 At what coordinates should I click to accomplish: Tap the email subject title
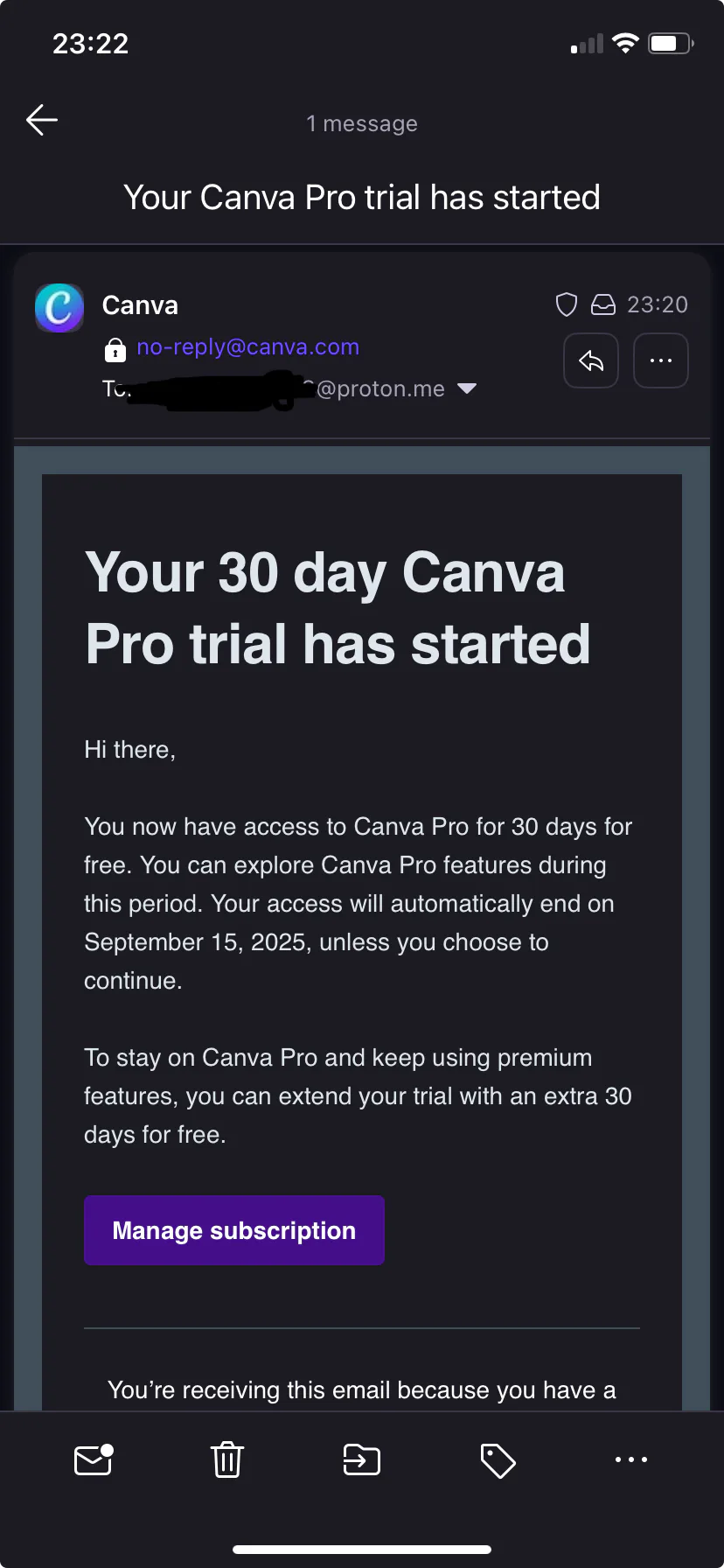pyautogui.click(x=362, y=198)
